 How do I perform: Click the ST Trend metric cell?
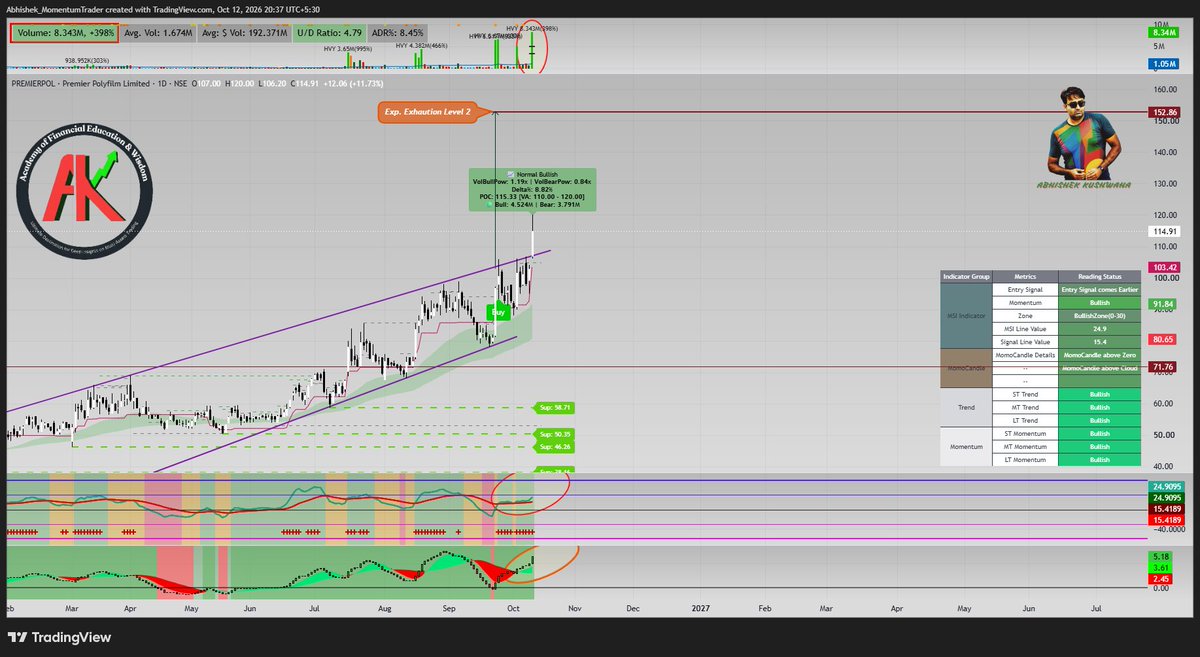[1025, 394]
